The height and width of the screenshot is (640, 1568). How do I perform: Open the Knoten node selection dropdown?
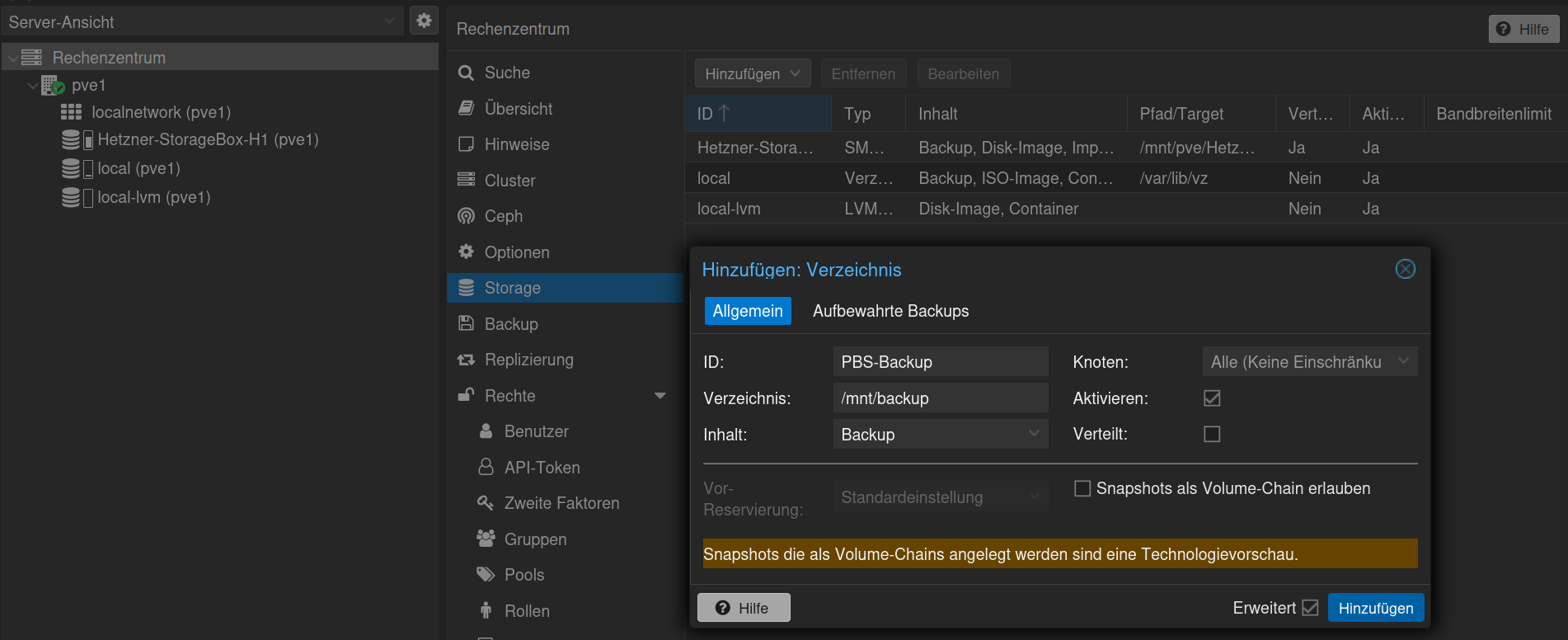point(1309,362)
